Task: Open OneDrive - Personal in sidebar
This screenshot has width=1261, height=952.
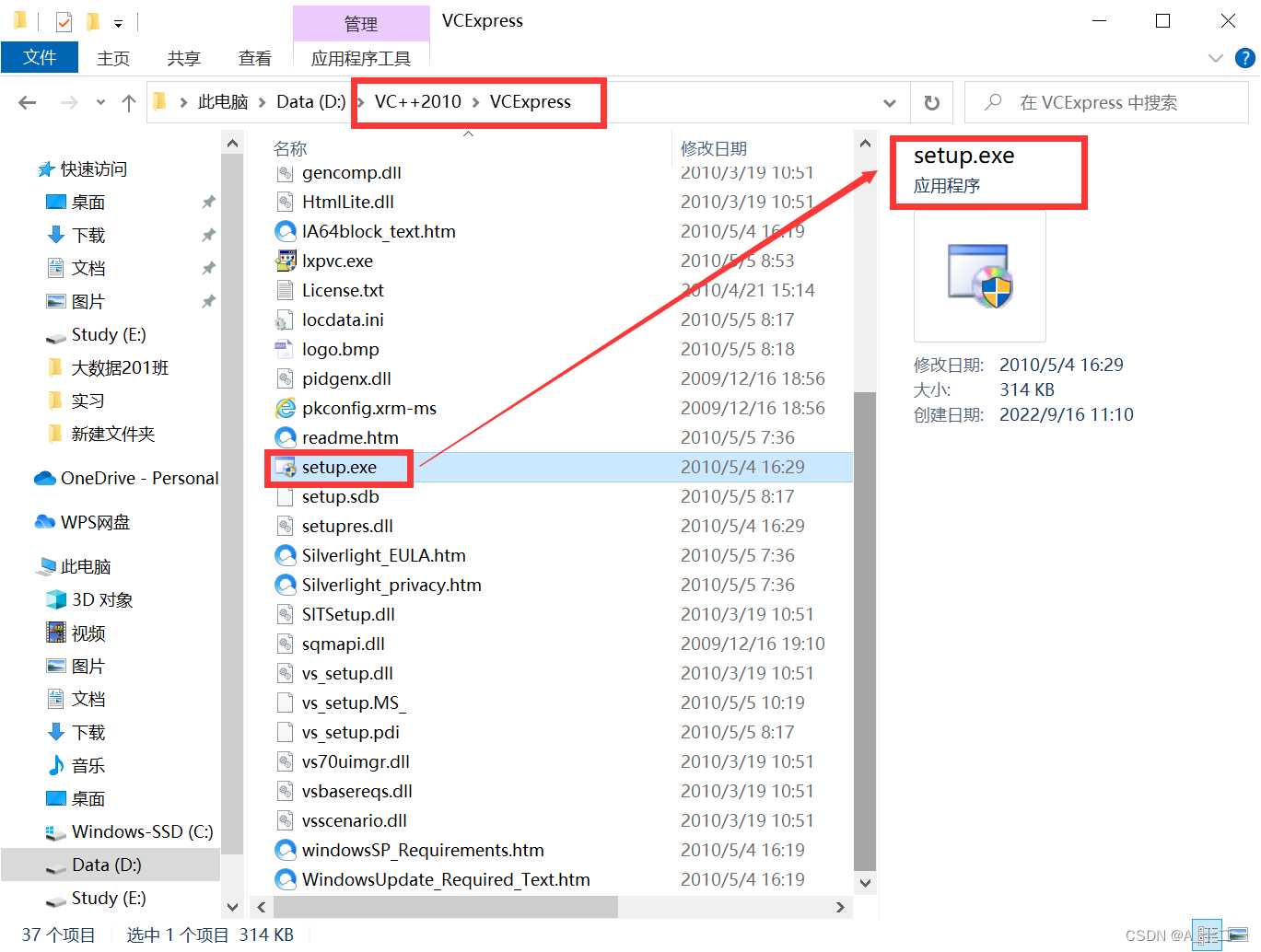Action: (x=139, y=478)
